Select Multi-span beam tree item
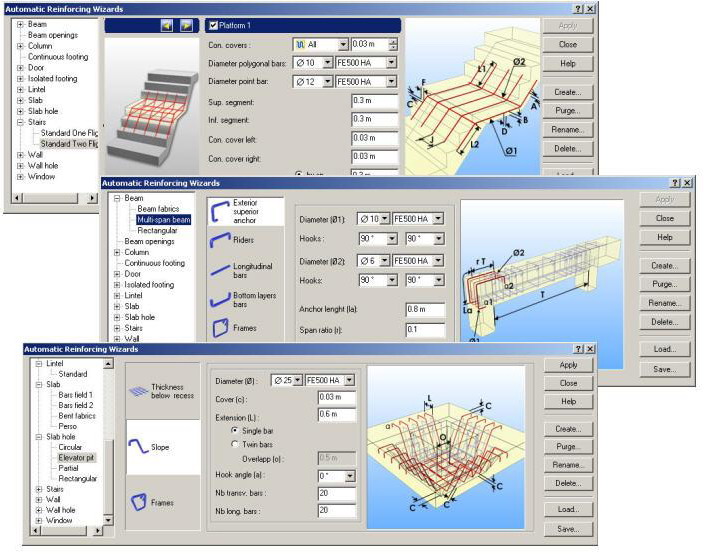 [x=163, y=220]
